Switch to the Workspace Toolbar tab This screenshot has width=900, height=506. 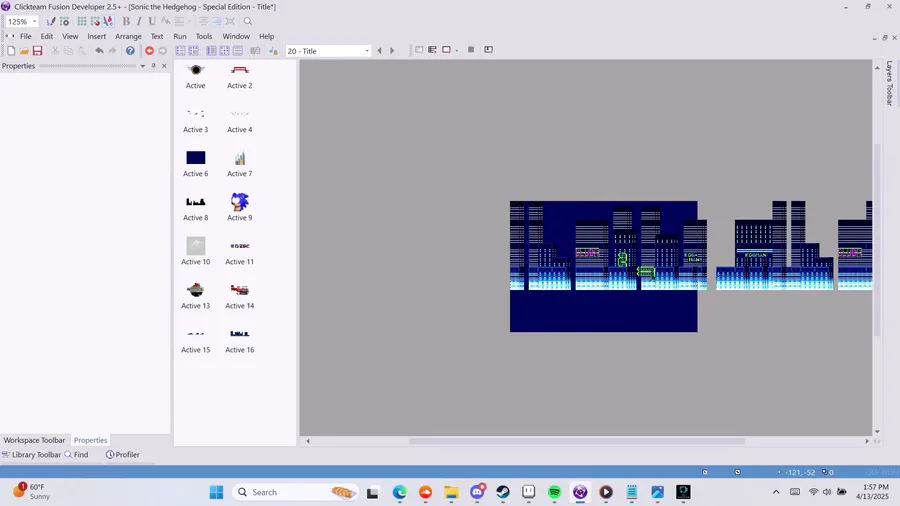click(x=34, y=440)
